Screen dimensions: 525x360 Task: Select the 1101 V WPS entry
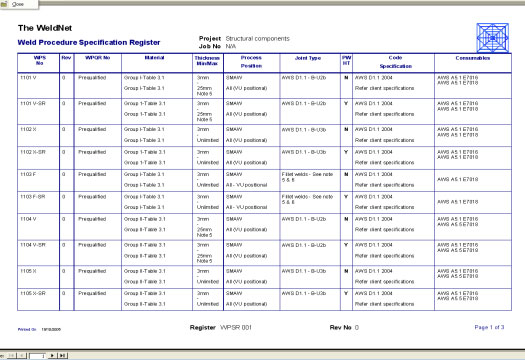(28, 78)
